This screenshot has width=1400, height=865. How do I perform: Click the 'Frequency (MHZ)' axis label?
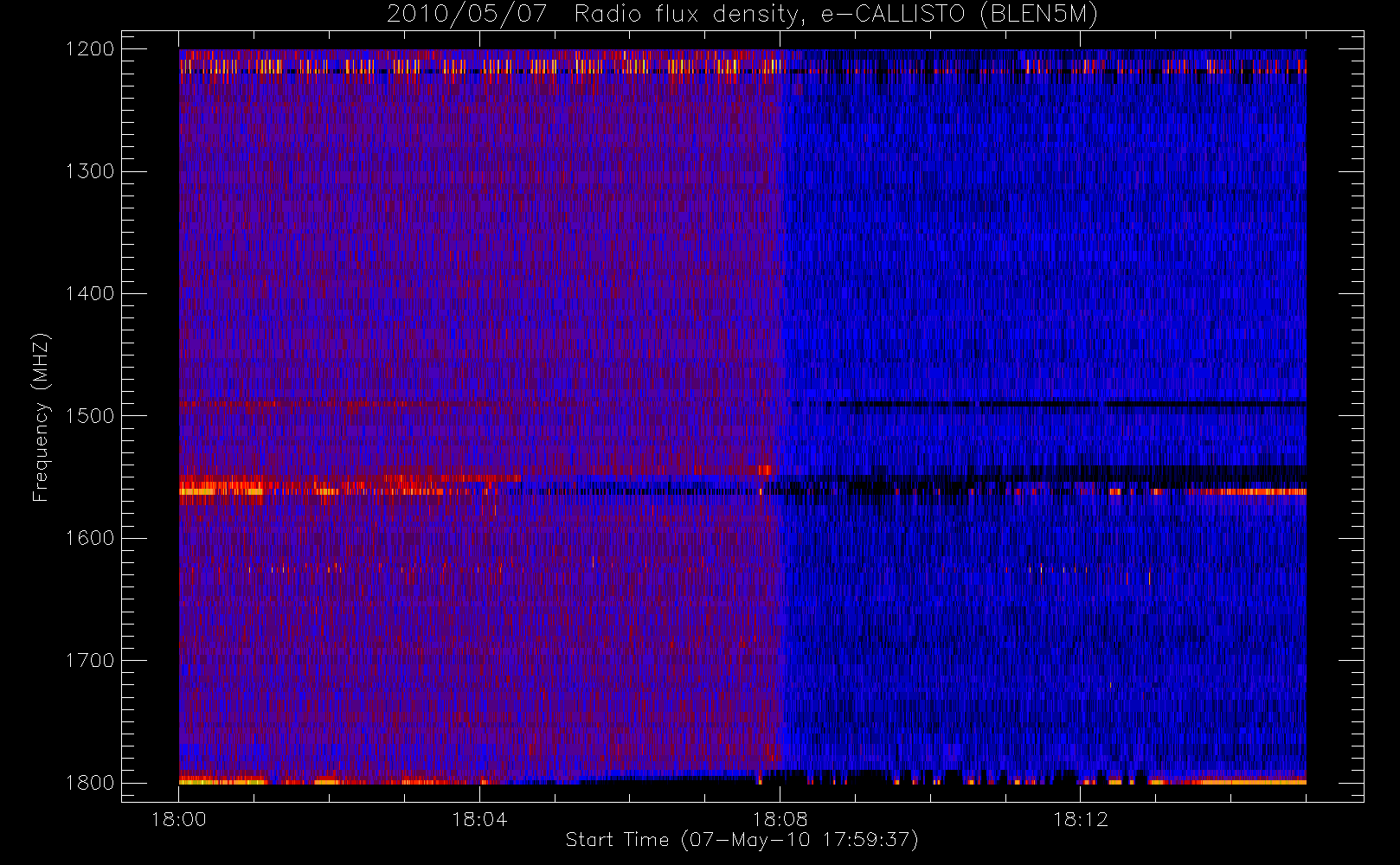tap(41, 418)
